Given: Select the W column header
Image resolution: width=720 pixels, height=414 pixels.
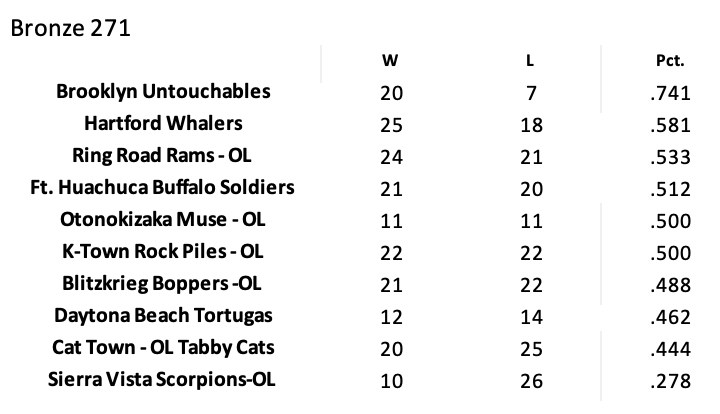Looking at the screenshot, I should tap(390, 60).
